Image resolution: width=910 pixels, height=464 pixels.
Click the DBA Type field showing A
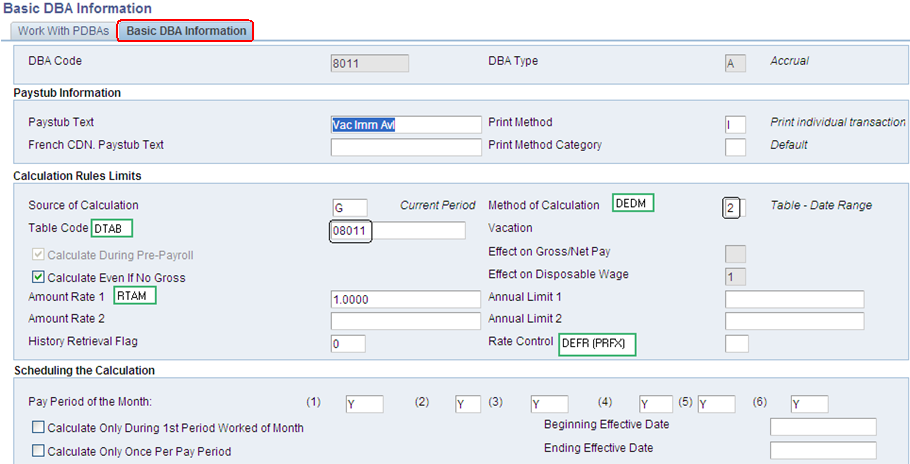point(735,63)
